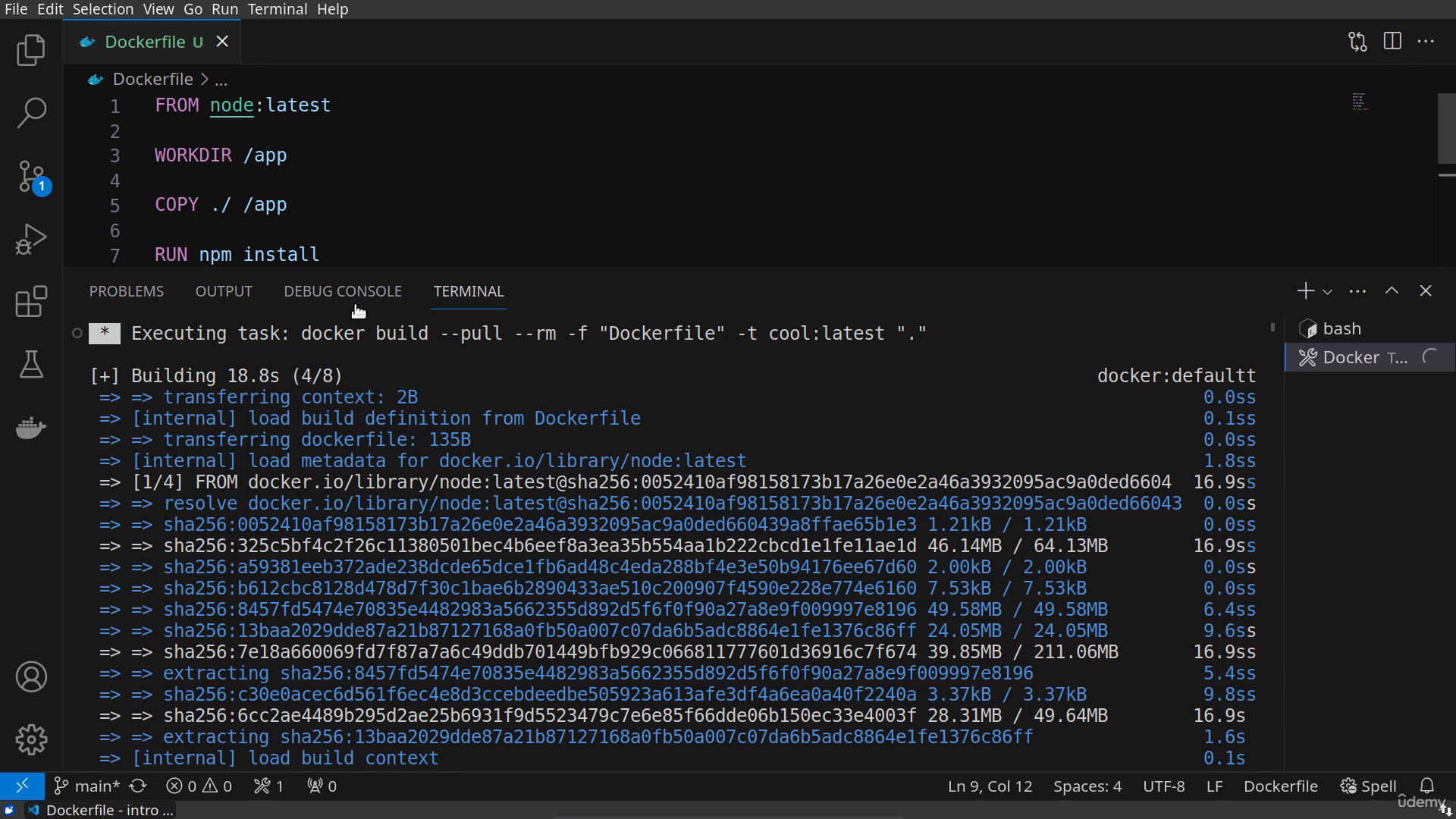Change indentation via Spaces: 4

coord(1087,786)
